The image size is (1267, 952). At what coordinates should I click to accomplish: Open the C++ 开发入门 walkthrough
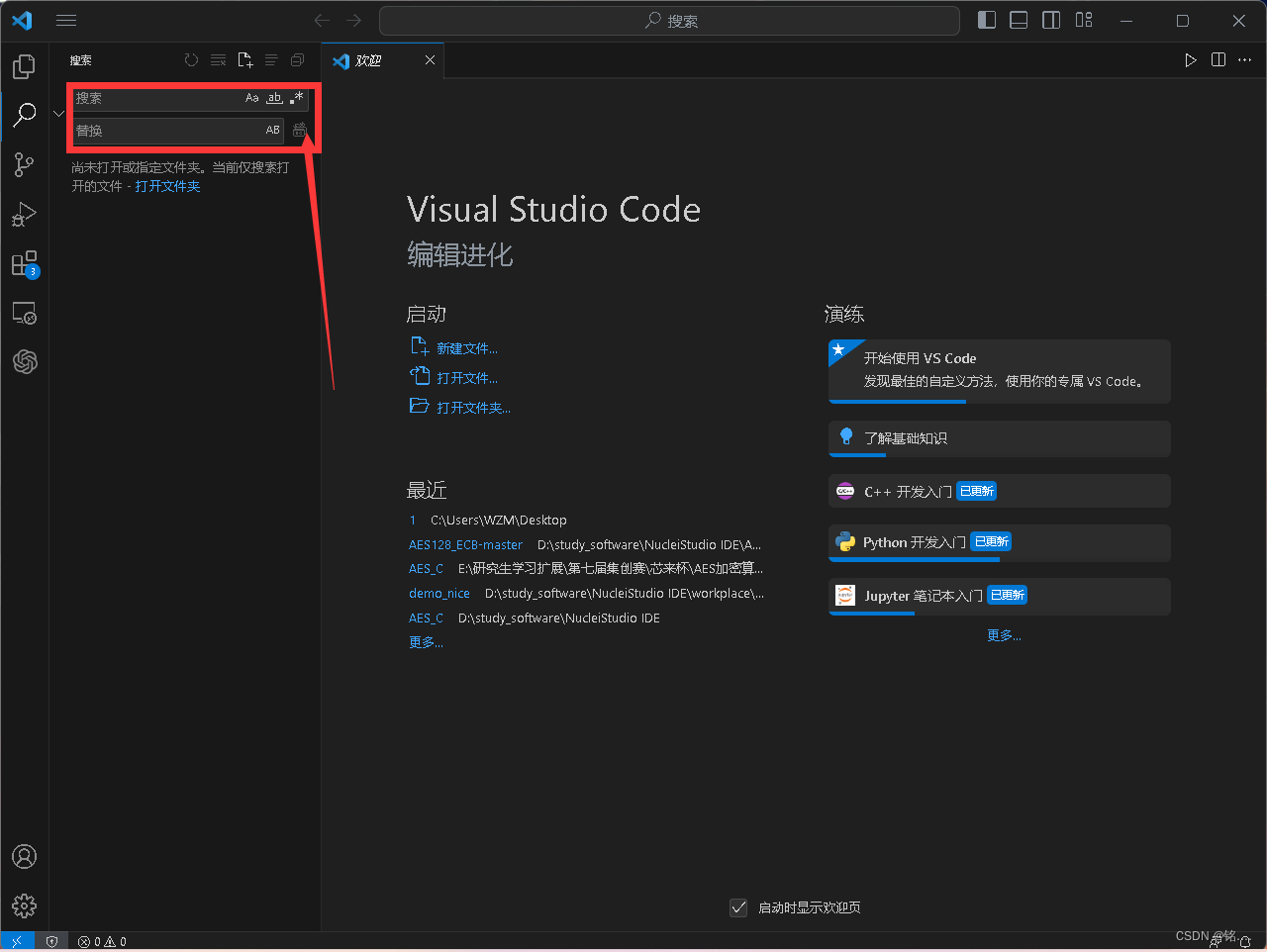(1000, 491)
